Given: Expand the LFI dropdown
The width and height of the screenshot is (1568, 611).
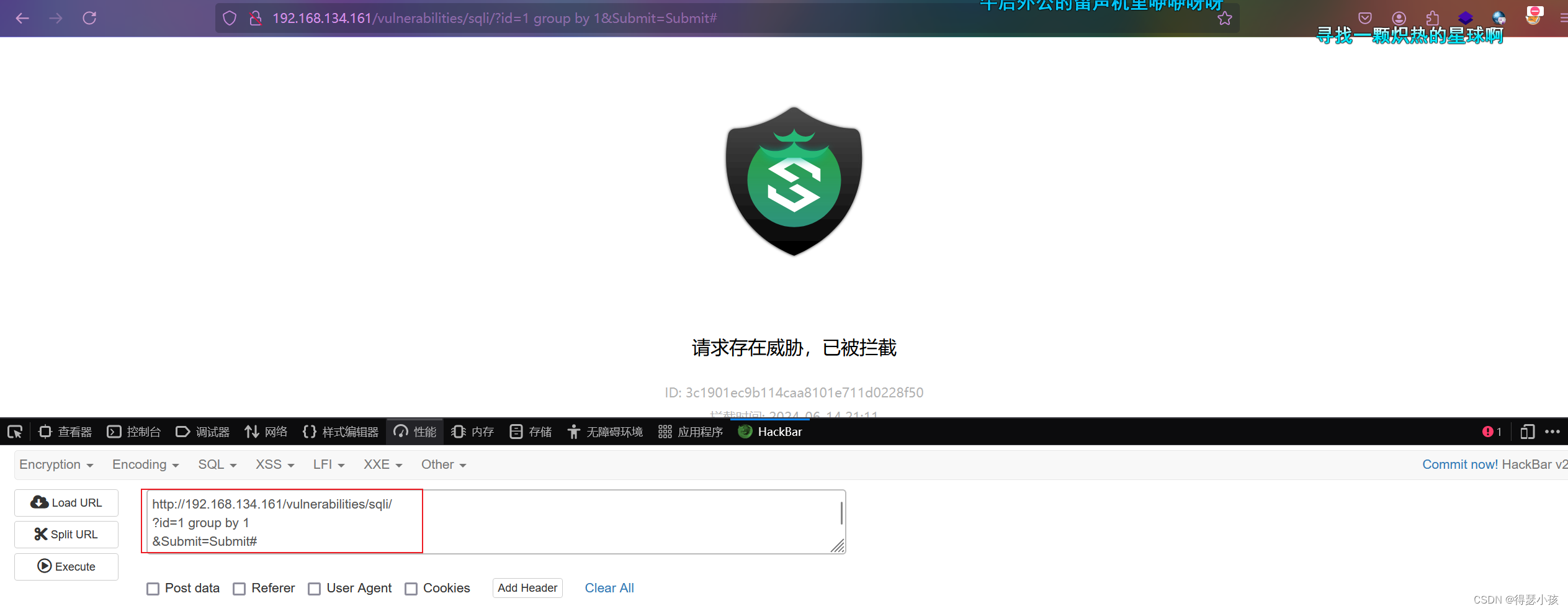Looking at the screenshot, I should pos(329,464).
